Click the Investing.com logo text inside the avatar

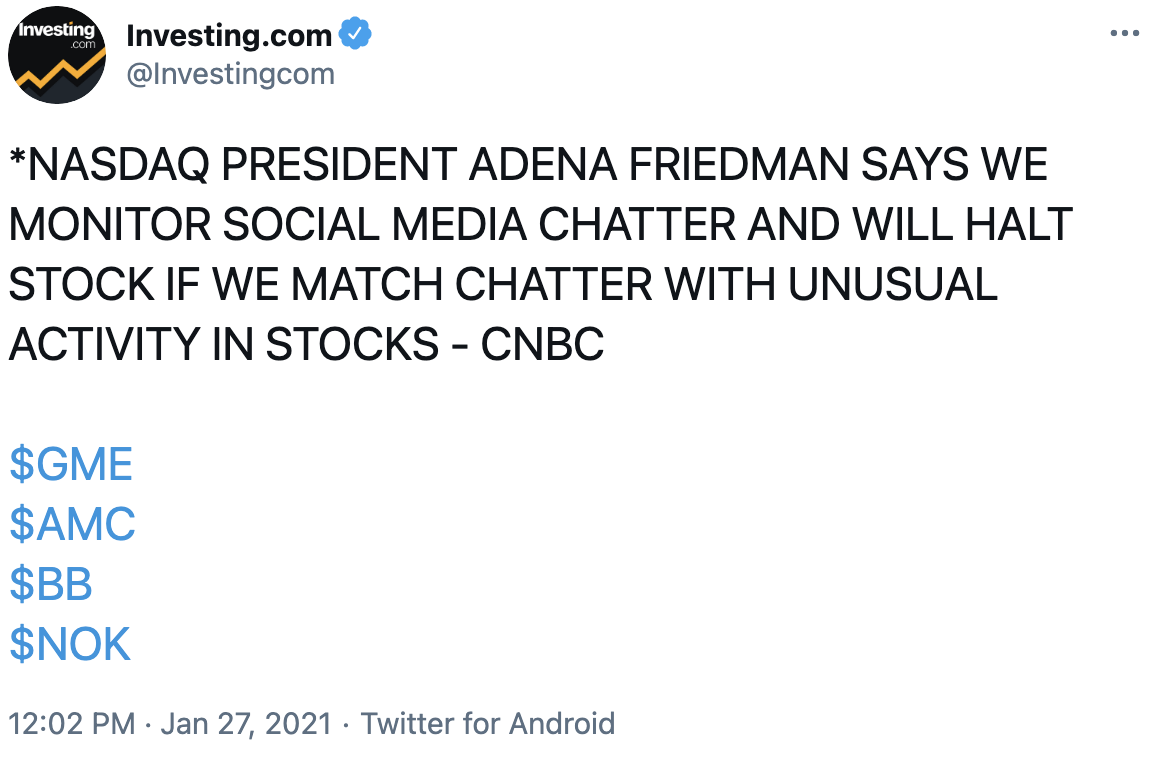[57, 34]
